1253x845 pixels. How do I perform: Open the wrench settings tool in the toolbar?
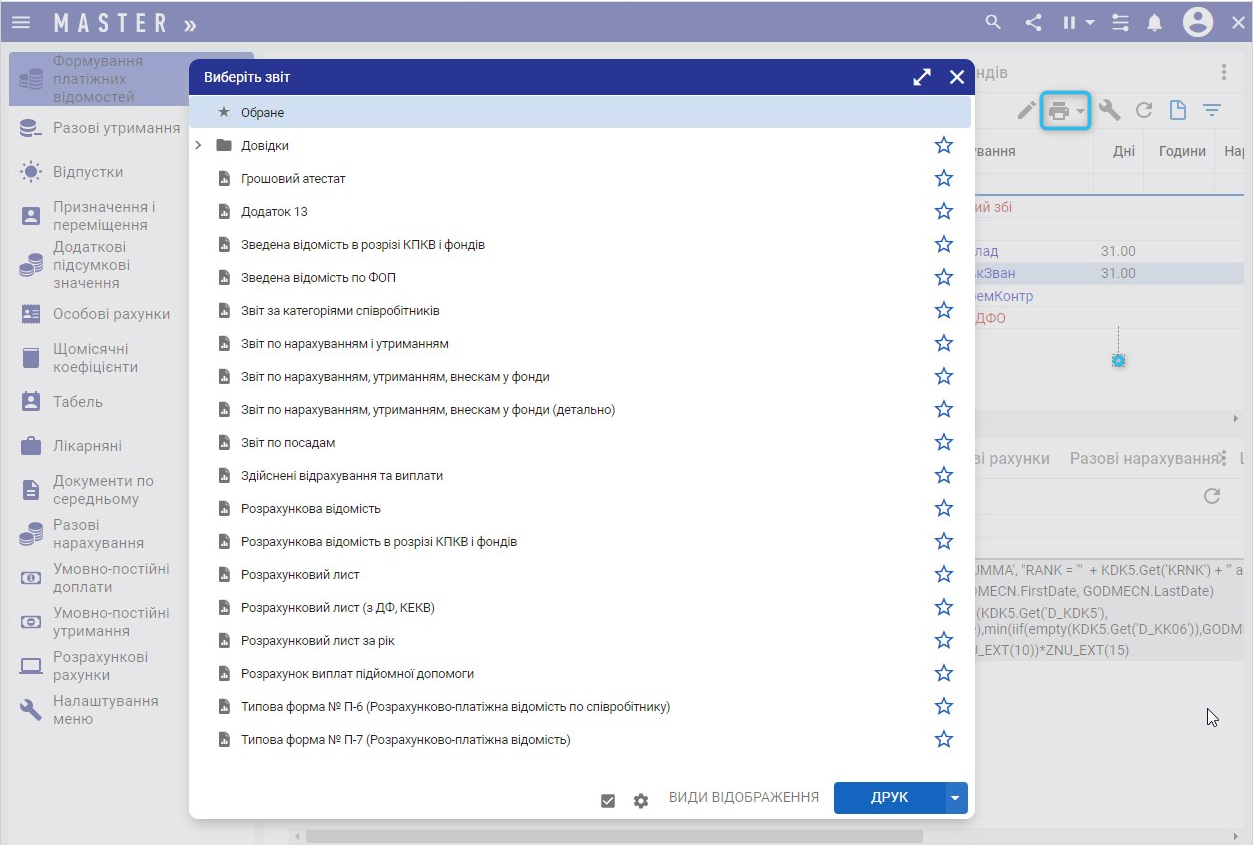click(1109, 111)
